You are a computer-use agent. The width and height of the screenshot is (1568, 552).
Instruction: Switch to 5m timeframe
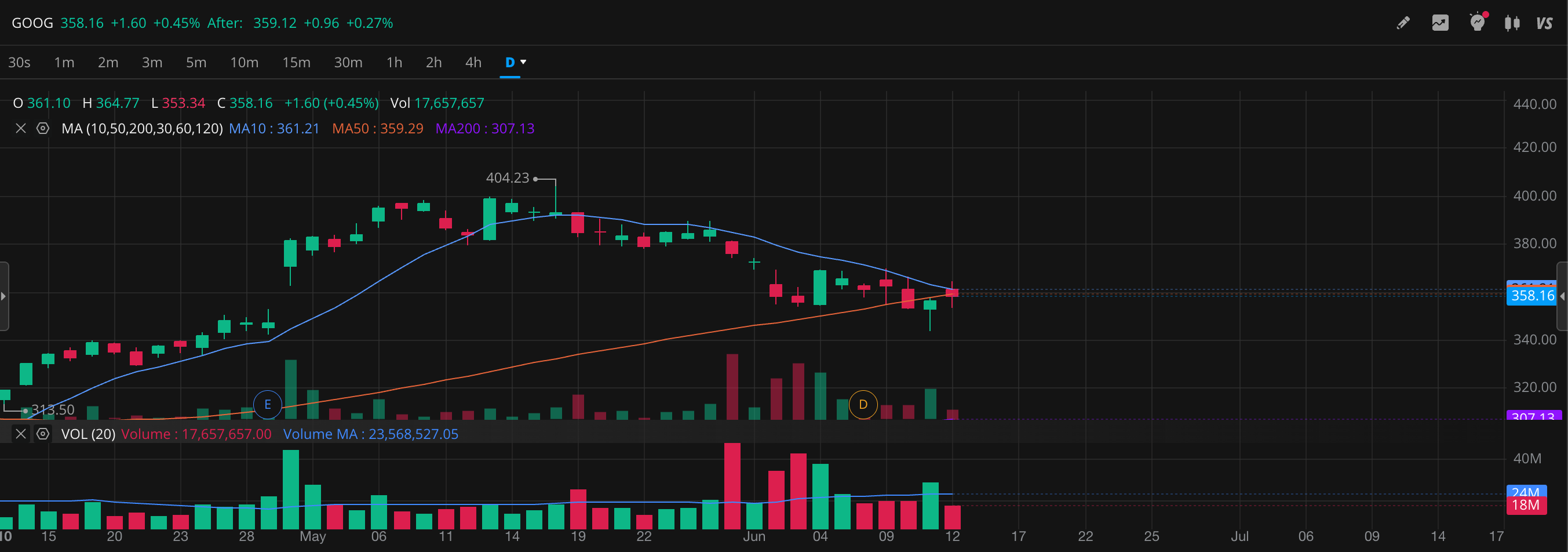coord(196,62)
